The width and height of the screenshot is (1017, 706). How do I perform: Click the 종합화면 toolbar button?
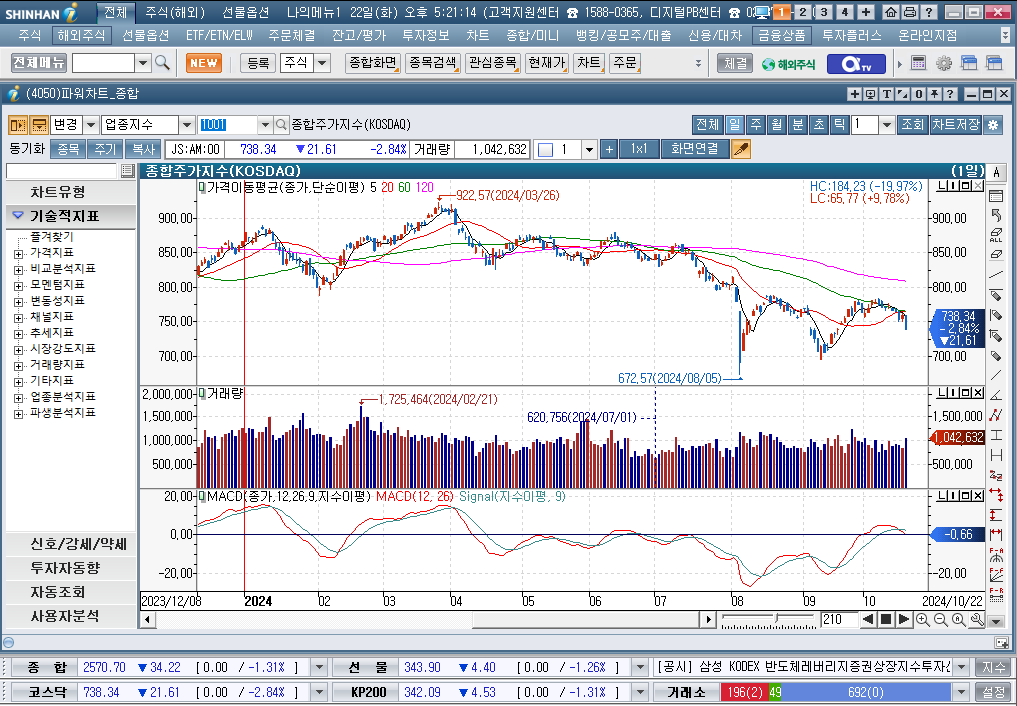pos(372,63)
